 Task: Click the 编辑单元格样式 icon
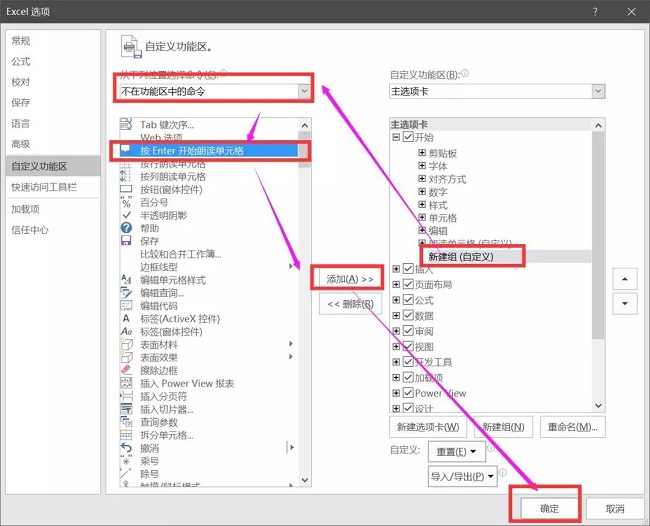click(126, 279)
